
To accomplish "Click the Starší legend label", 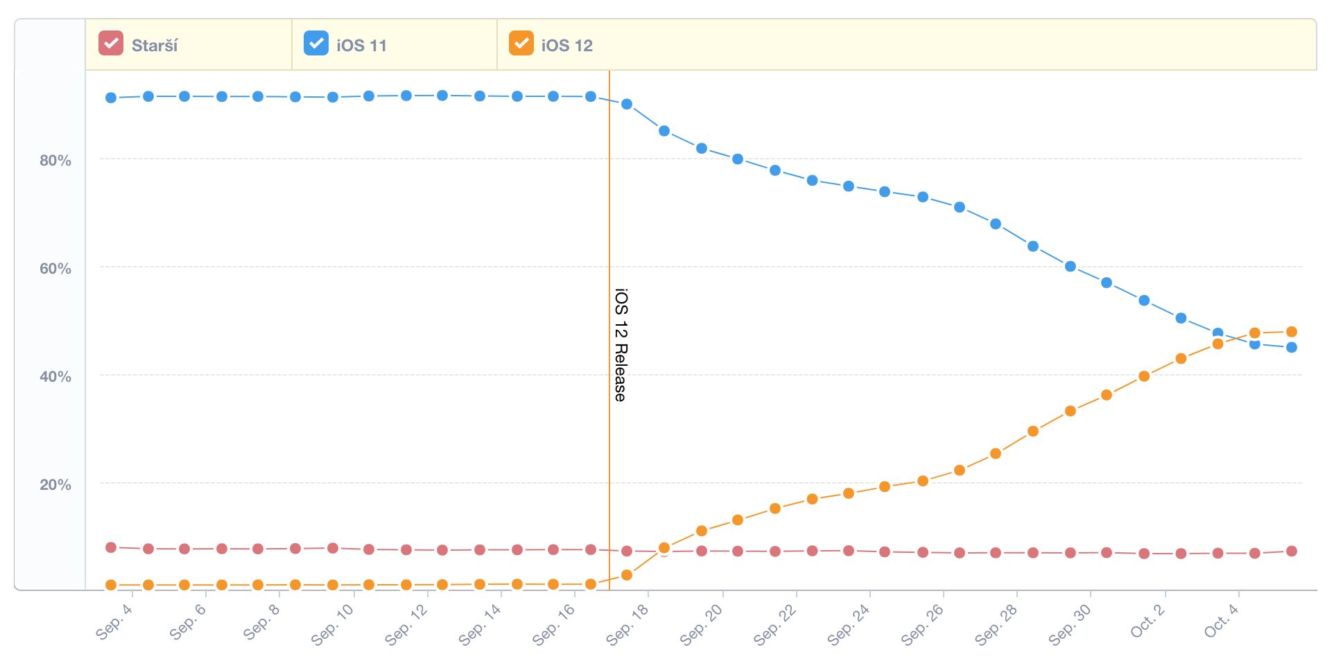I will coord(154,45).
